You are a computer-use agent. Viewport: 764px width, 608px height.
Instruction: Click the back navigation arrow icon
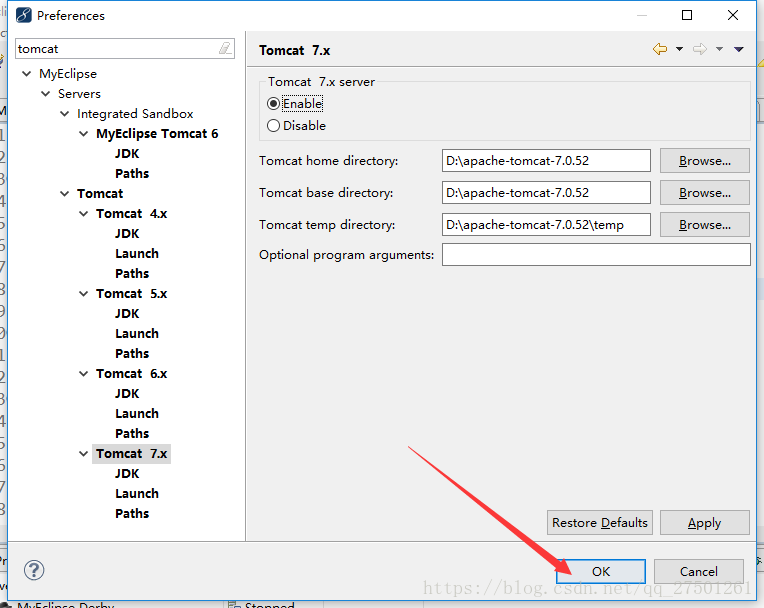coord(660,49)
